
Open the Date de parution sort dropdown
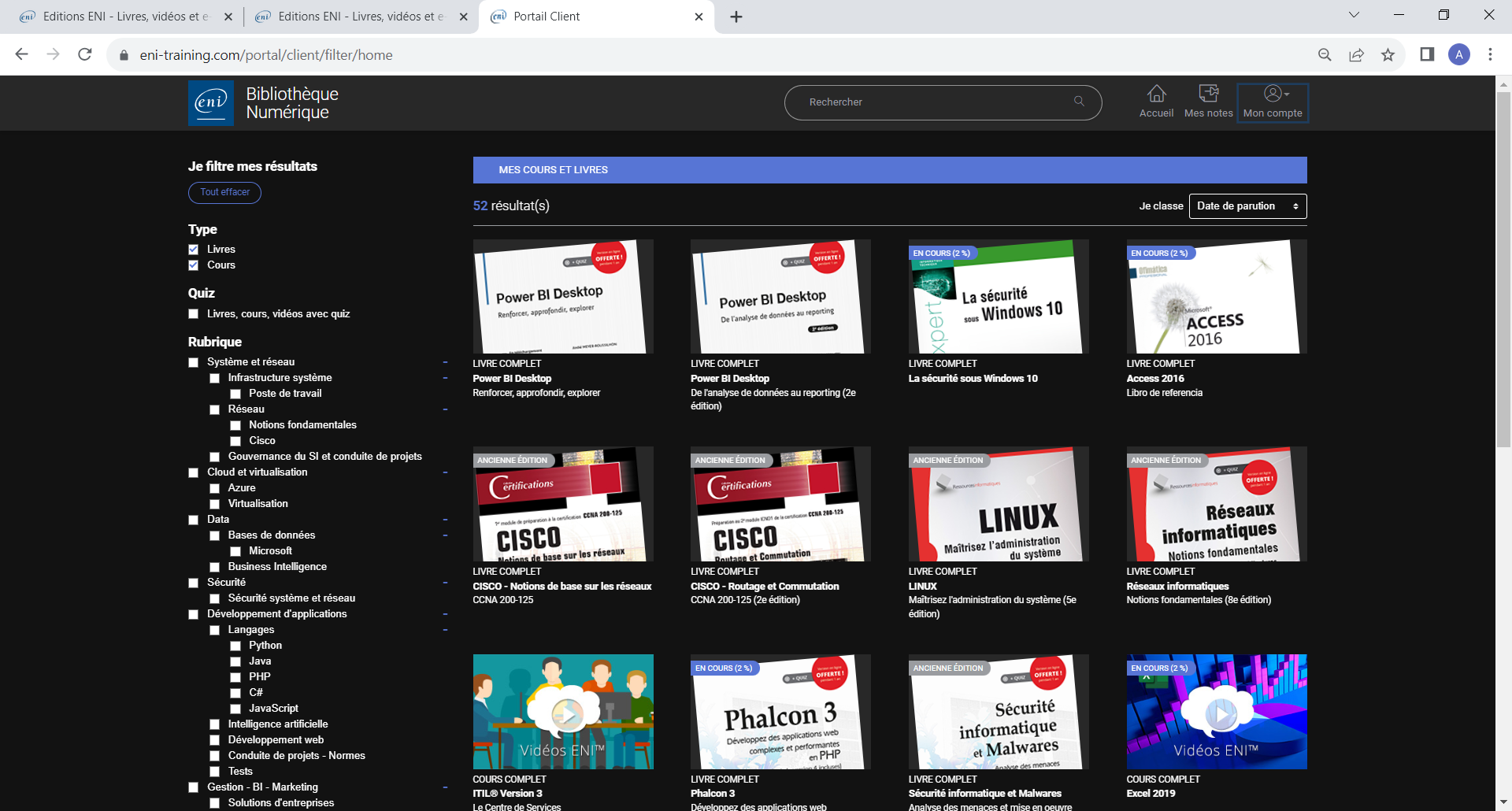tap(1247, 206)
